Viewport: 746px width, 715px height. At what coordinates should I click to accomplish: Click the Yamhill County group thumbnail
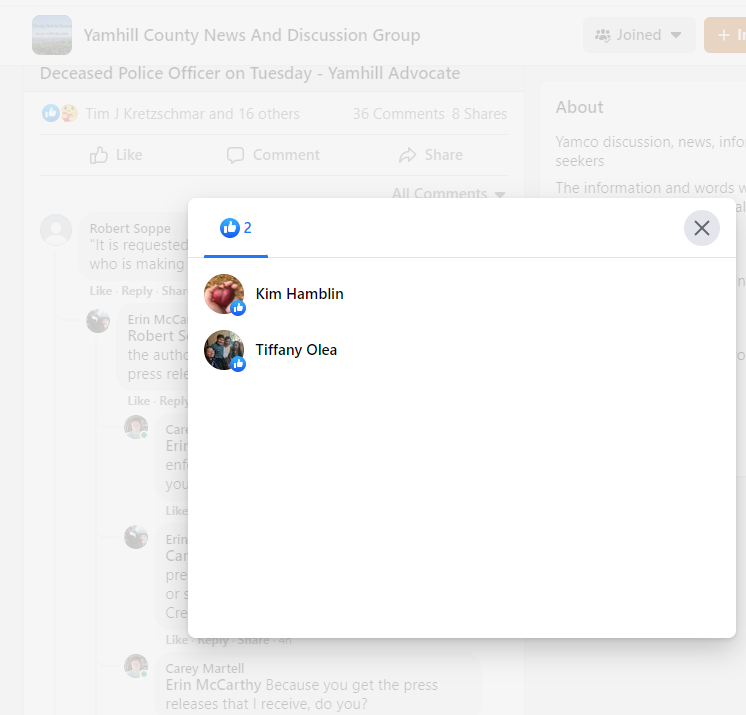[52, 35]
